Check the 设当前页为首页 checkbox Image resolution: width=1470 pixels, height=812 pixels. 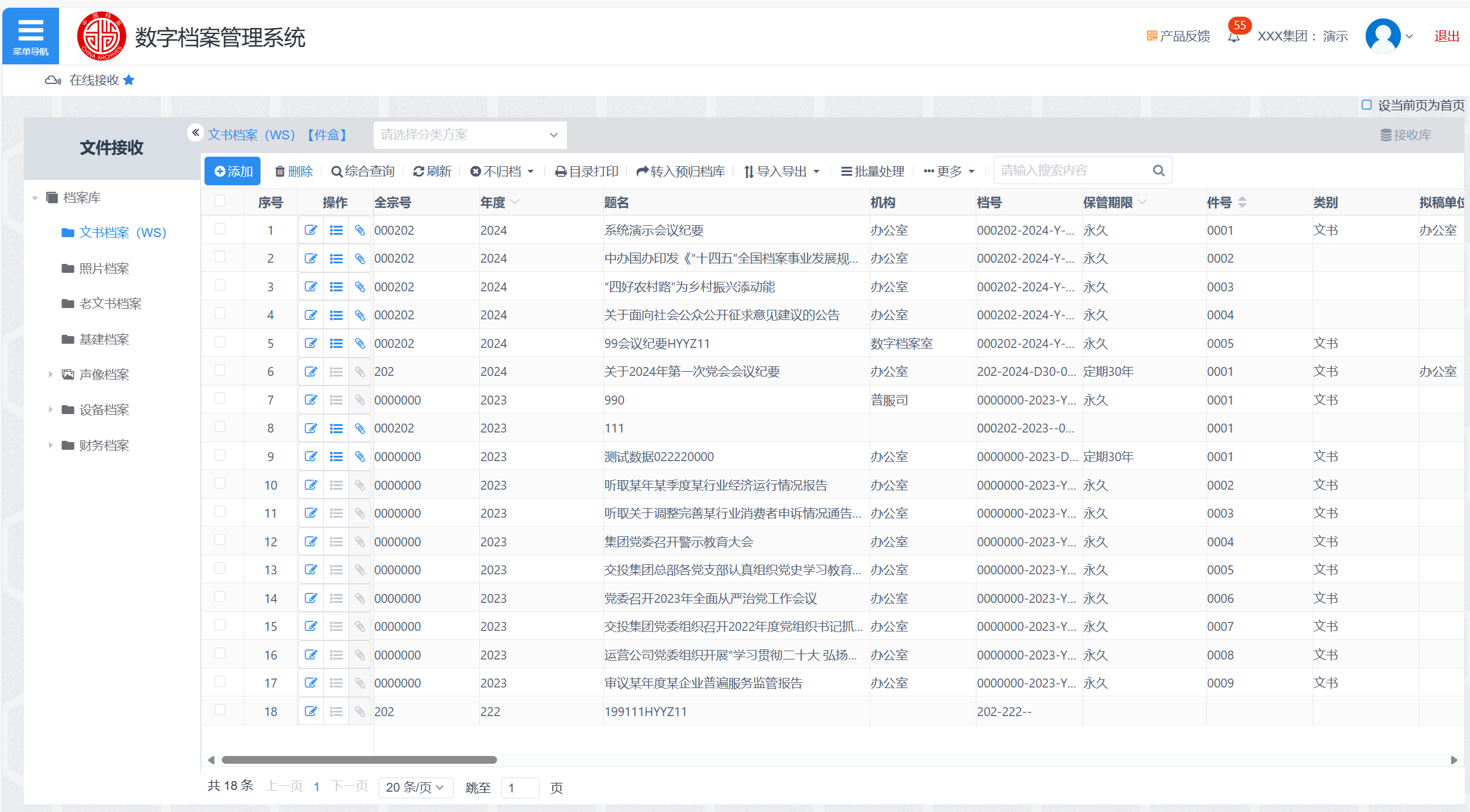(1367, 105)
